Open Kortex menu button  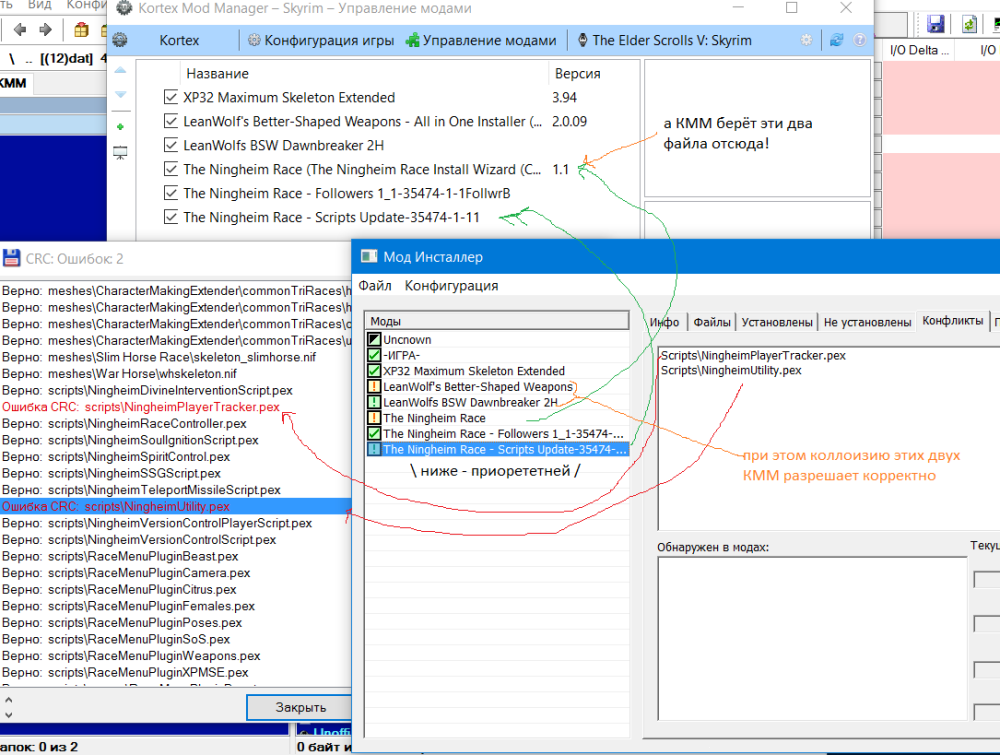coord(179,40)
